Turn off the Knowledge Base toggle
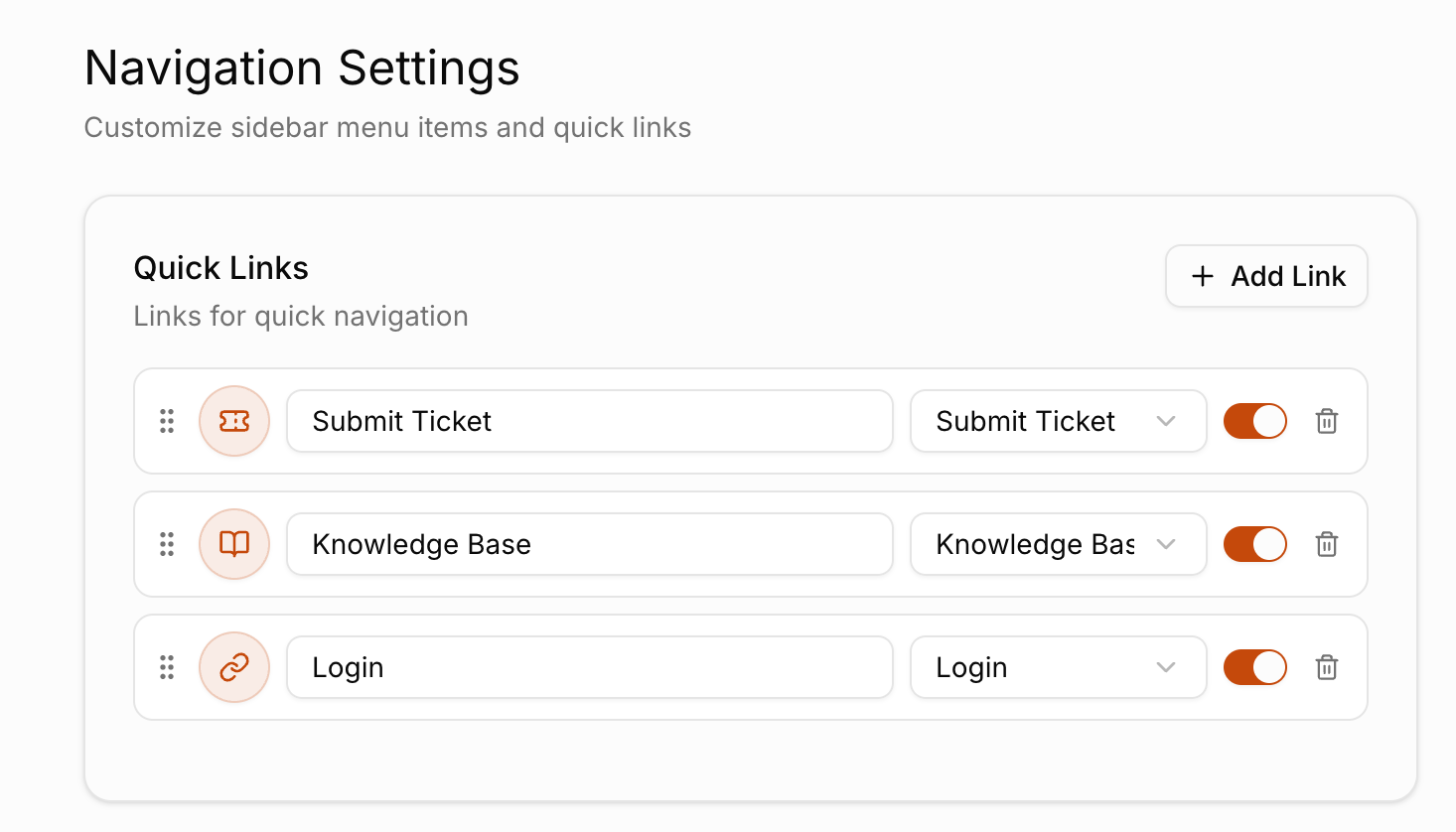 pyautogui.click(x=1255, y=544)
